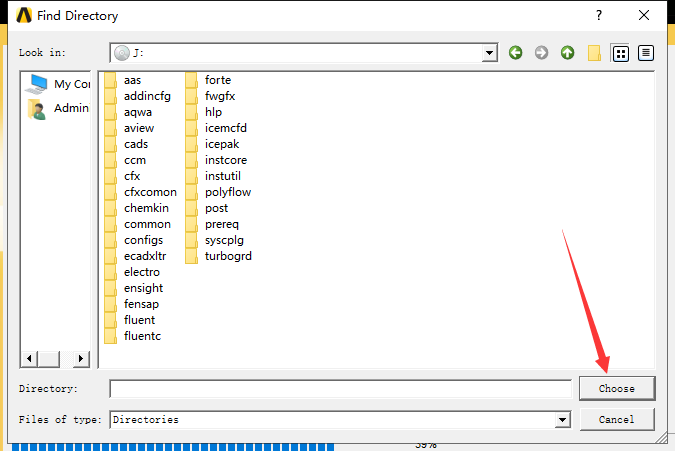Select the addincfg folder
This screenshot has width=675, height=451.
(137, 96)
